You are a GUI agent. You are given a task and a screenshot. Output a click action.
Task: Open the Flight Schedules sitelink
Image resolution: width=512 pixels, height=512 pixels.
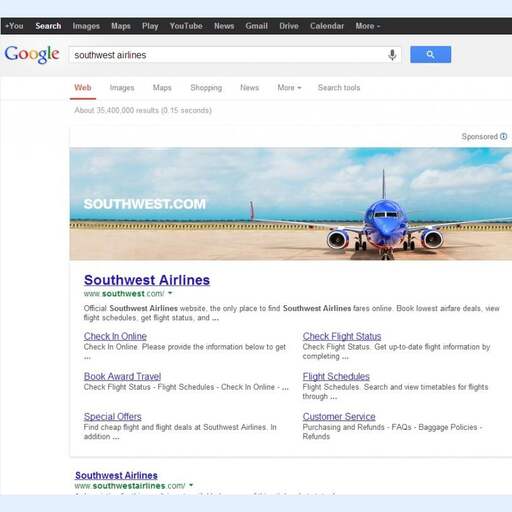pos(336,376)
